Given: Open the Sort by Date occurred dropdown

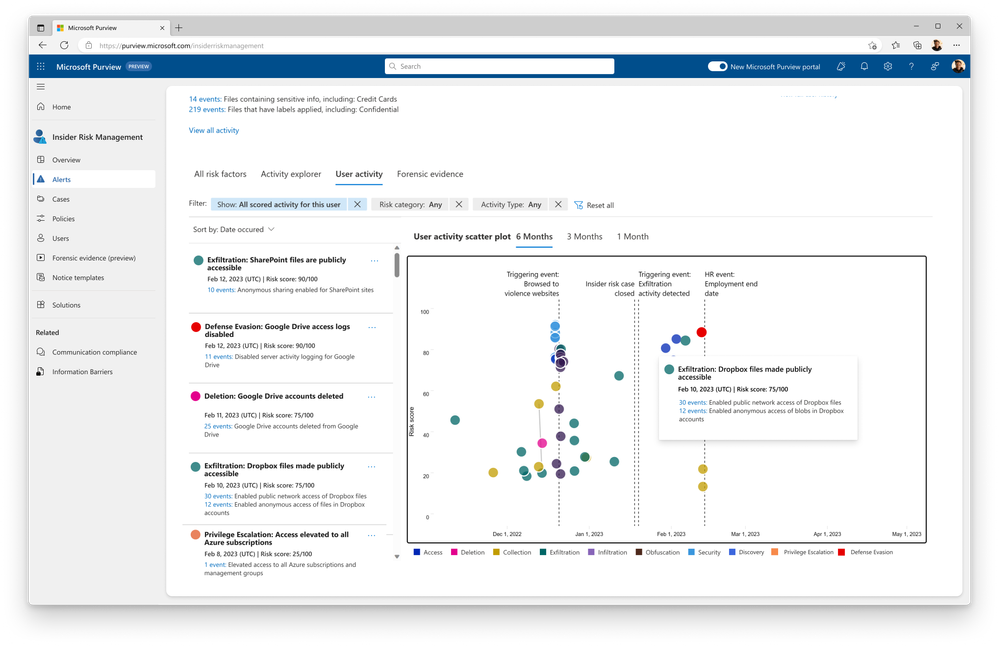Looking at the screenshot, I should (x=234, y=229).
